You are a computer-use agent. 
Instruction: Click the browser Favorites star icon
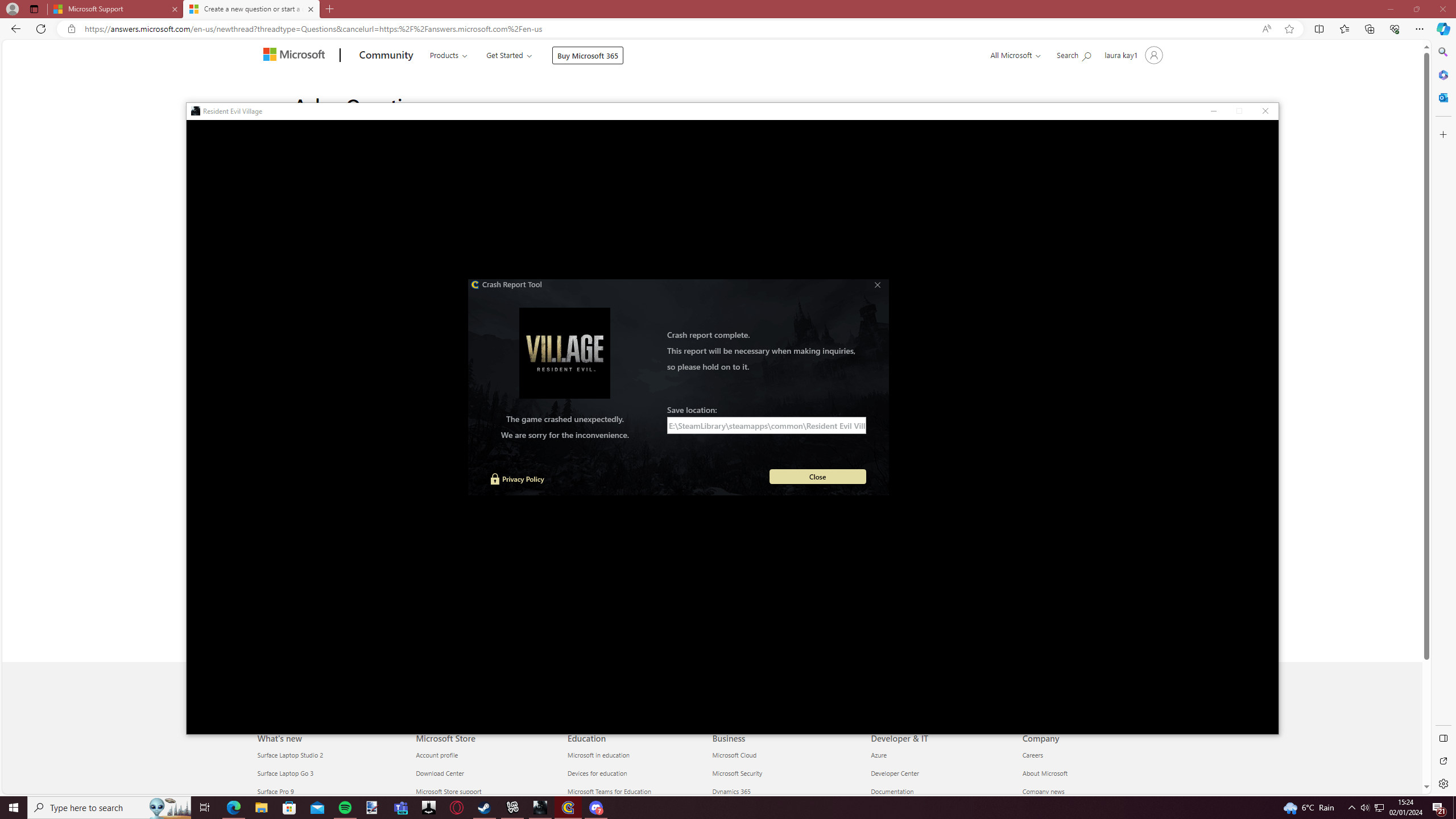pos(1289,29)
